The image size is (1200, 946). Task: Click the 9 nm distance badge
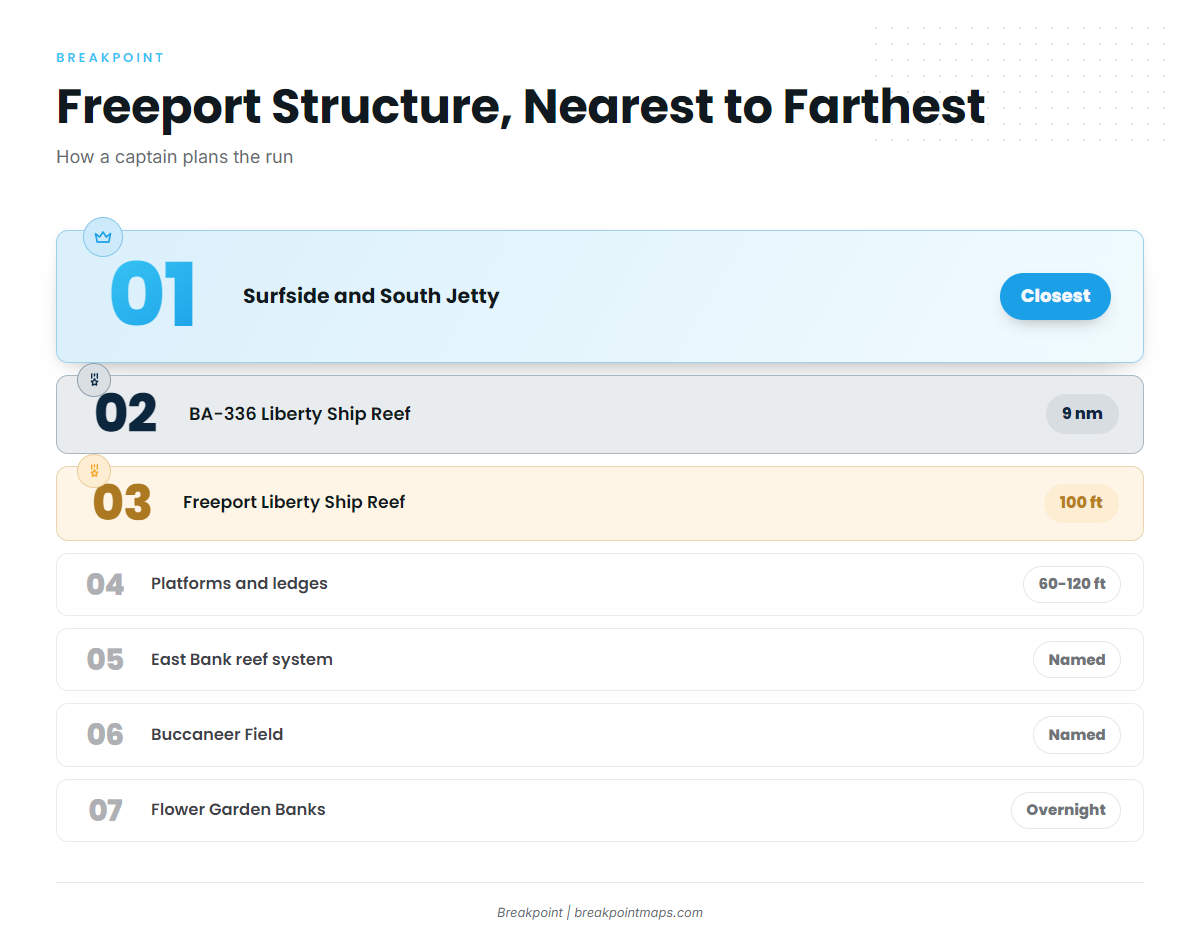(1082, 414)
